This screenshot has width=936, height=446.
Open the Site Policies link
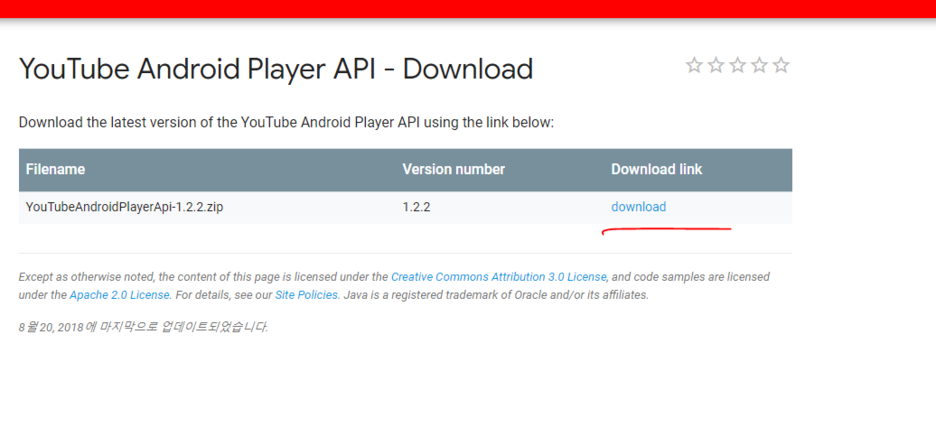307,295
